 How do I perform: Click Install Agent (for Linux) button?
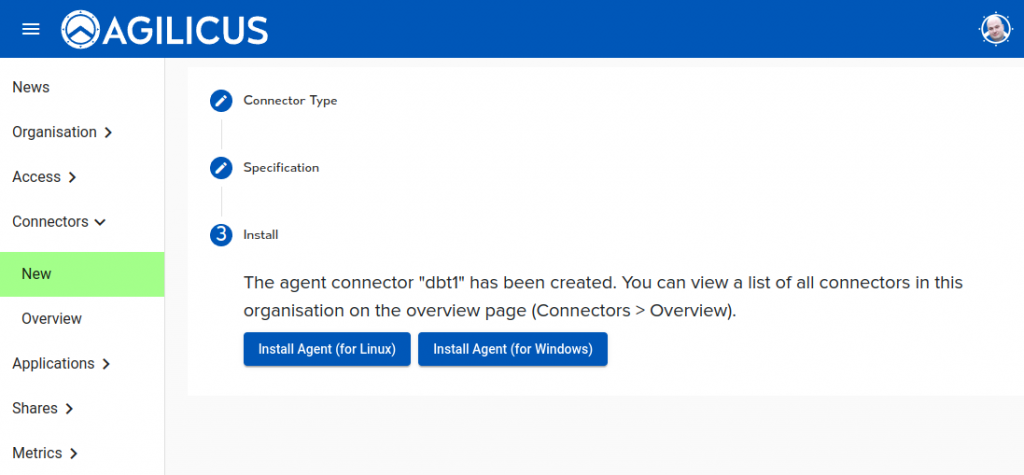327,349
